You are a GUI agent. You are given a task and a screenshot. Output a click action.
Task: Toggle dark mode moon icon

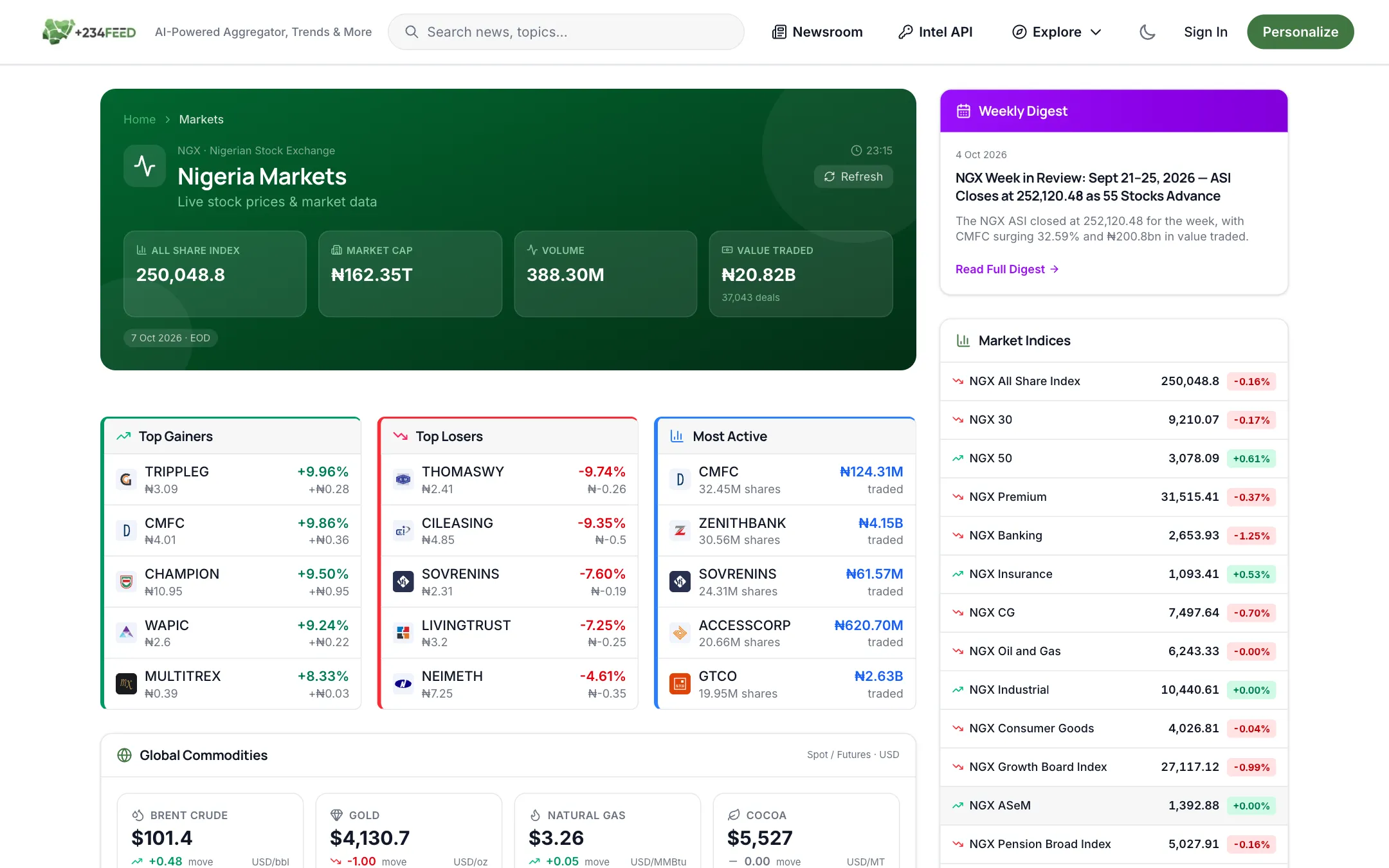pyautogui.click(x=1147, y=32)
